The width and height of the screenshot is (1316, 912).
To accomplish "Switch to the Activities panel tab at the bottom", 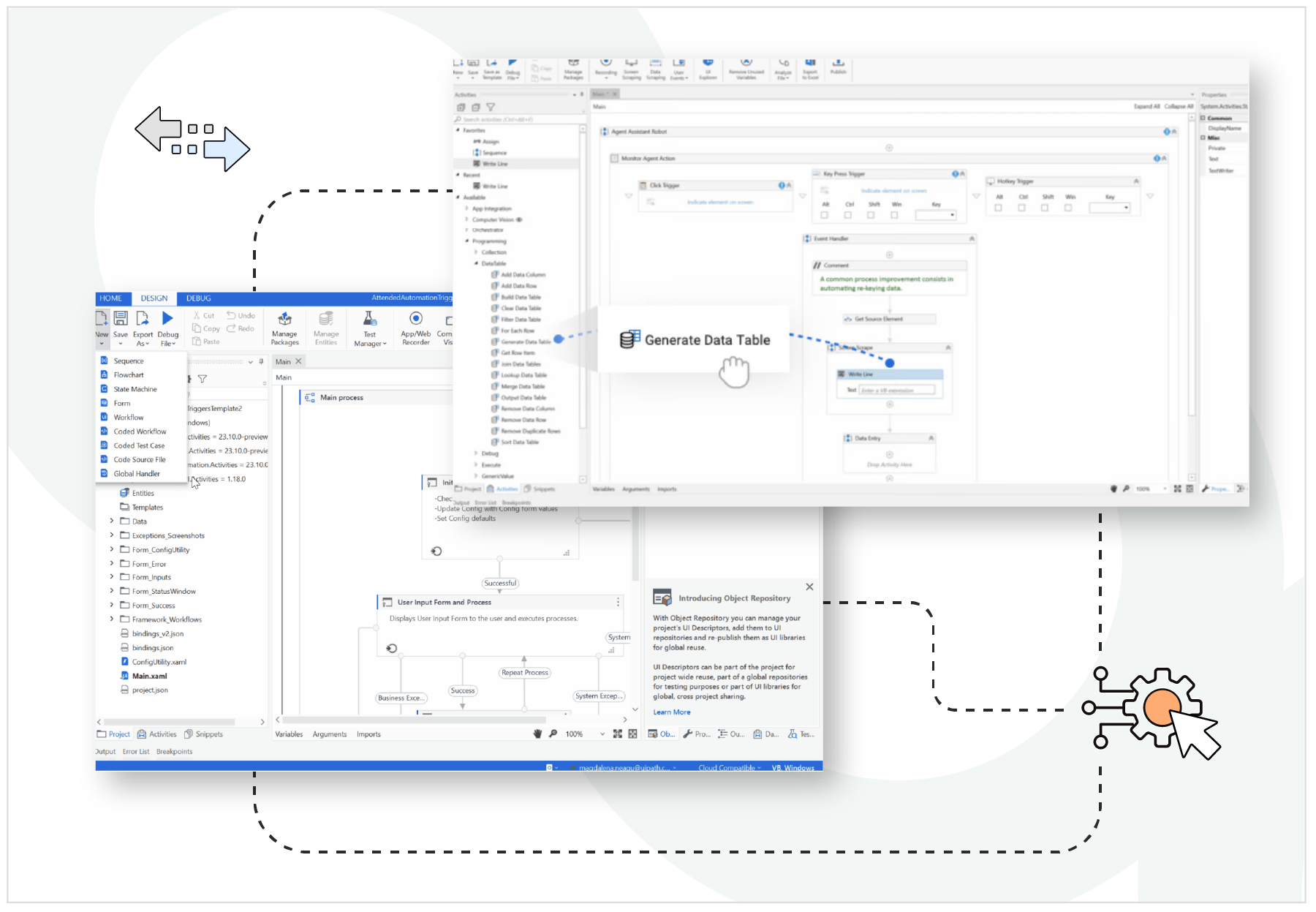I will coord(157,734).
